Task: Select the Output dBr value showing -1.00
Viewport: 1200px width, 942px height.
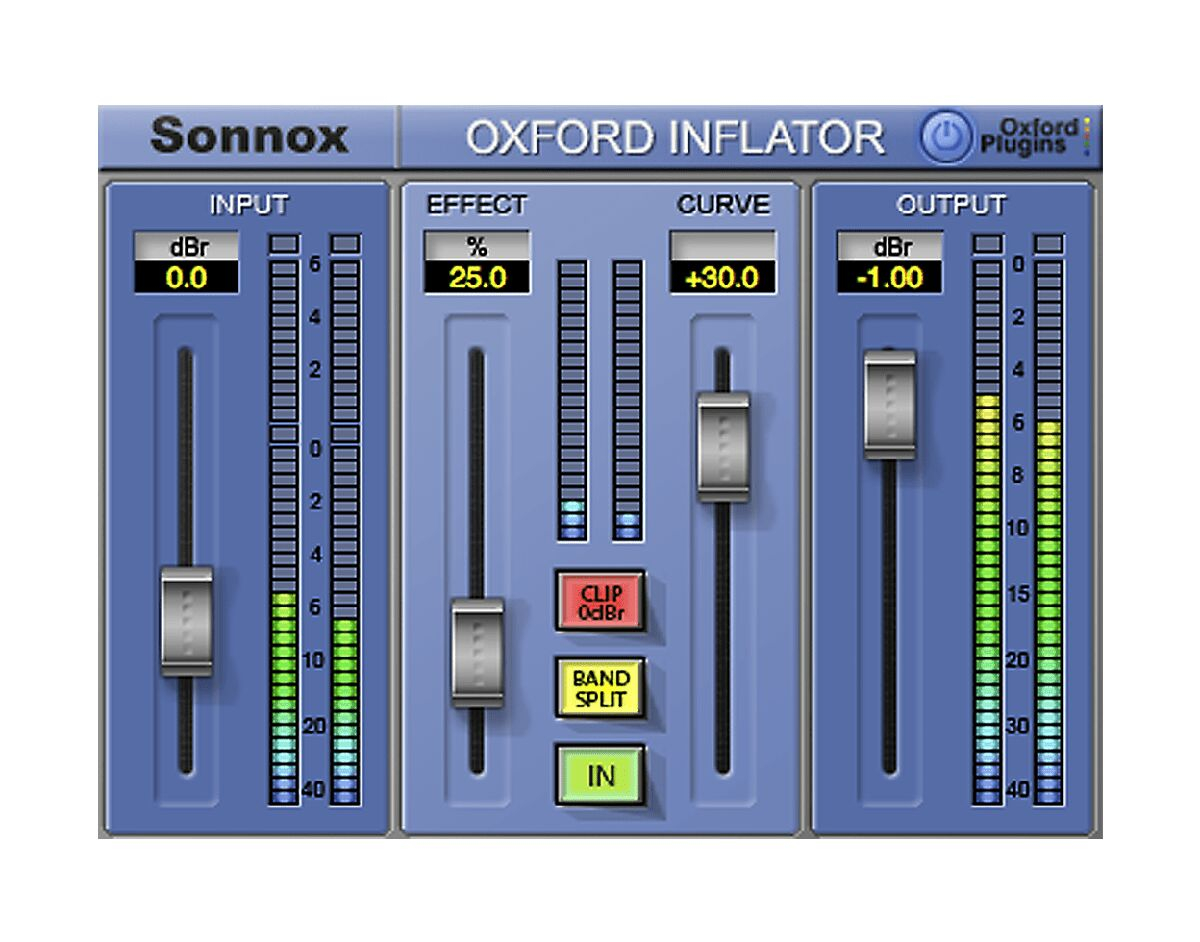Action: pyautogui.click(x=890, y=278)
